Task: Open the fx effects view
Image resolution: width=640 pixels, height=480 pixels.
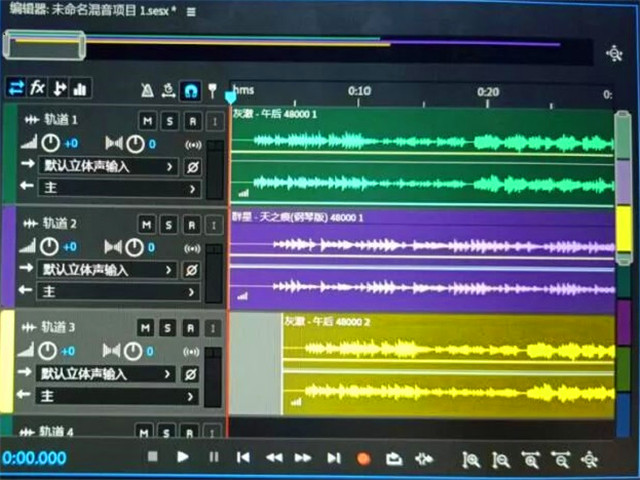Action: pyautogui.click(x=37, y=88)
